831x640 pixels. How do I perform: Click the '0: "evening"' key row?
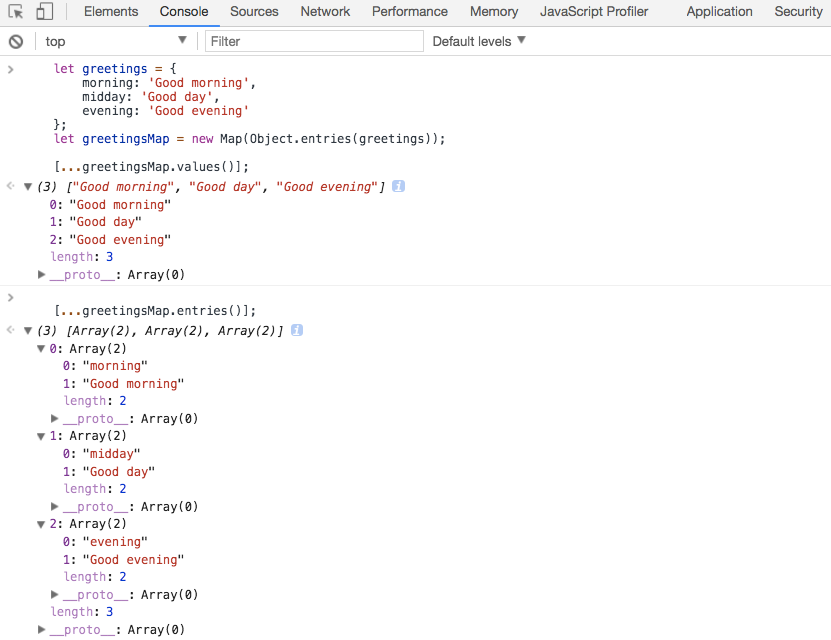point(105,542)
